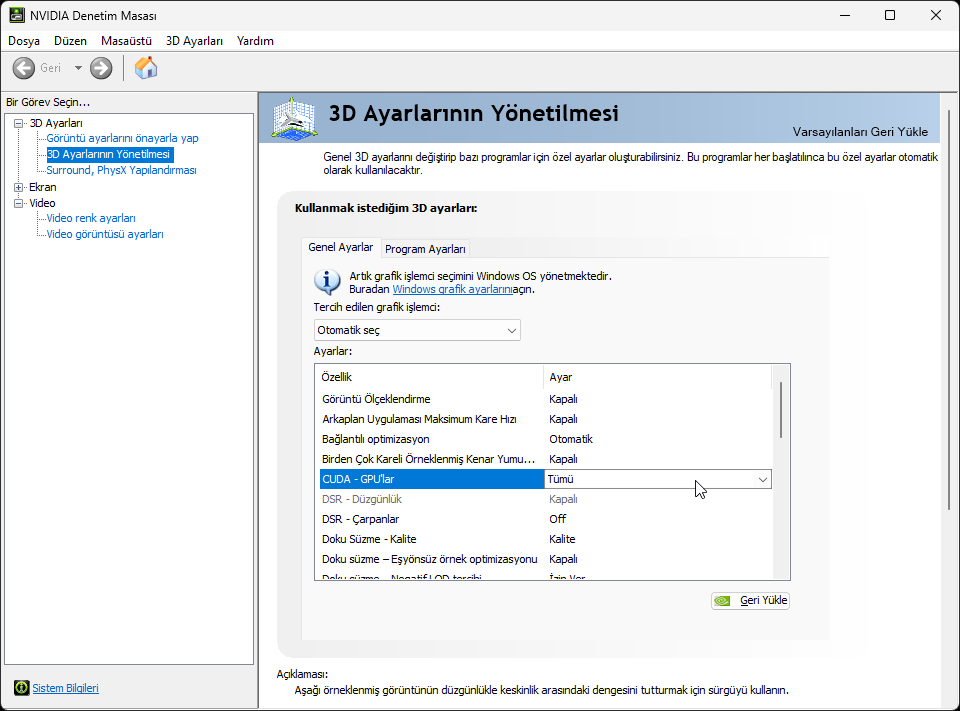The height and width of the screenshot is (711, 960).
Task: Open the 3D Ayarları menu
Action: click(194, 41)
